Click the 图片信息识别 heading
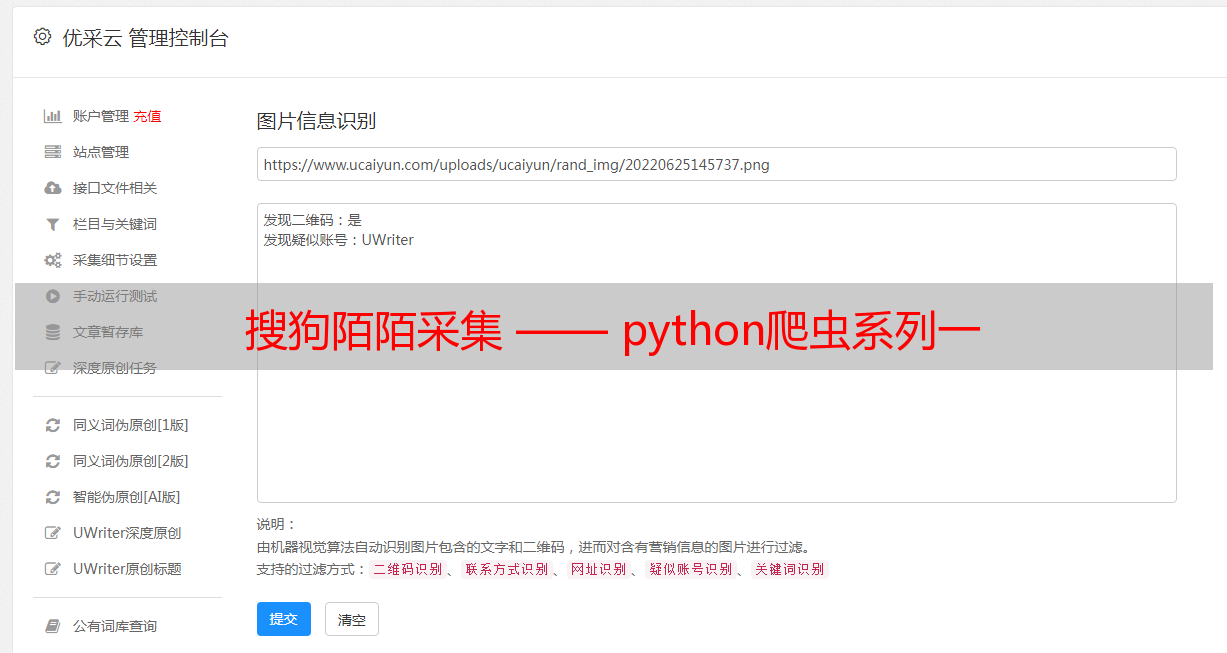1227x653 pixels. tap(316, 121)
